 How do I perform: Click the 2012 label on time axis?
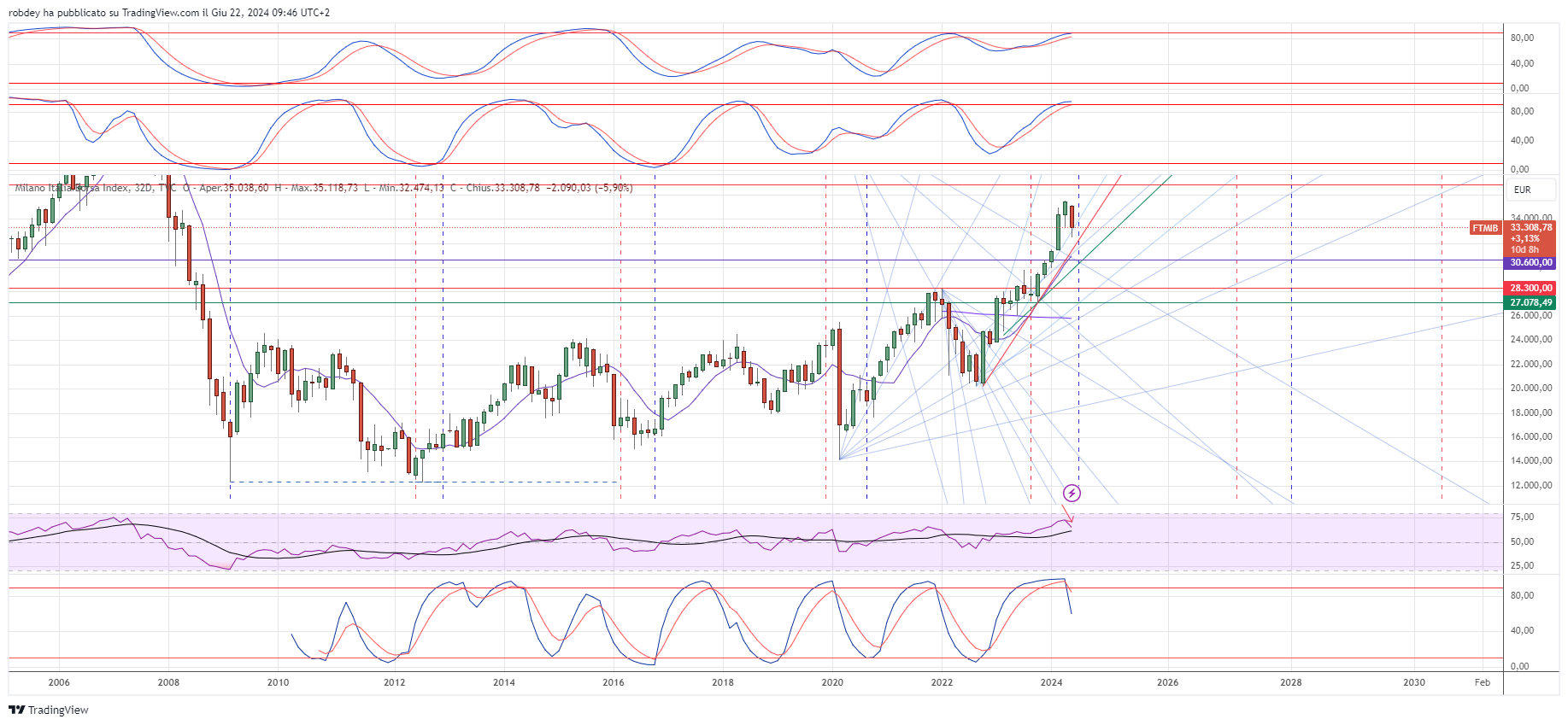[394, 682]
